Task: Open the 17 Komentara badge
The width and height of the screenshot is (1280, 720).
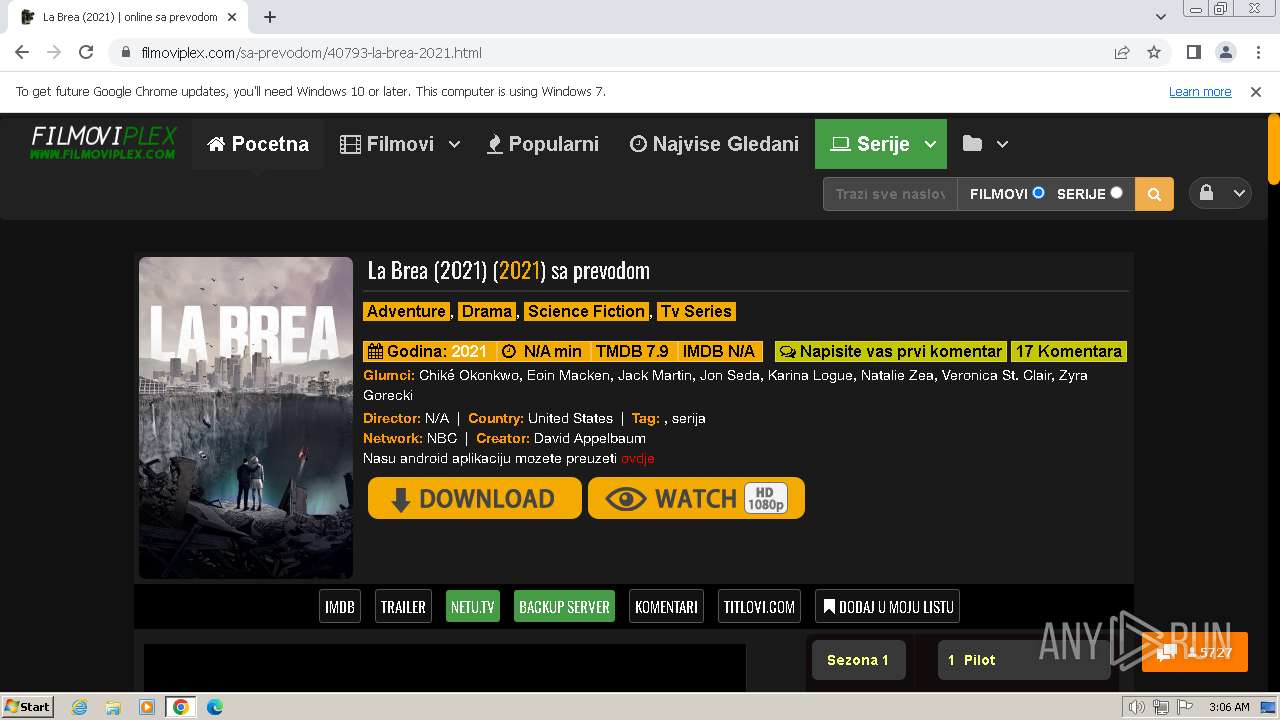Action: tap(1069, 351)
